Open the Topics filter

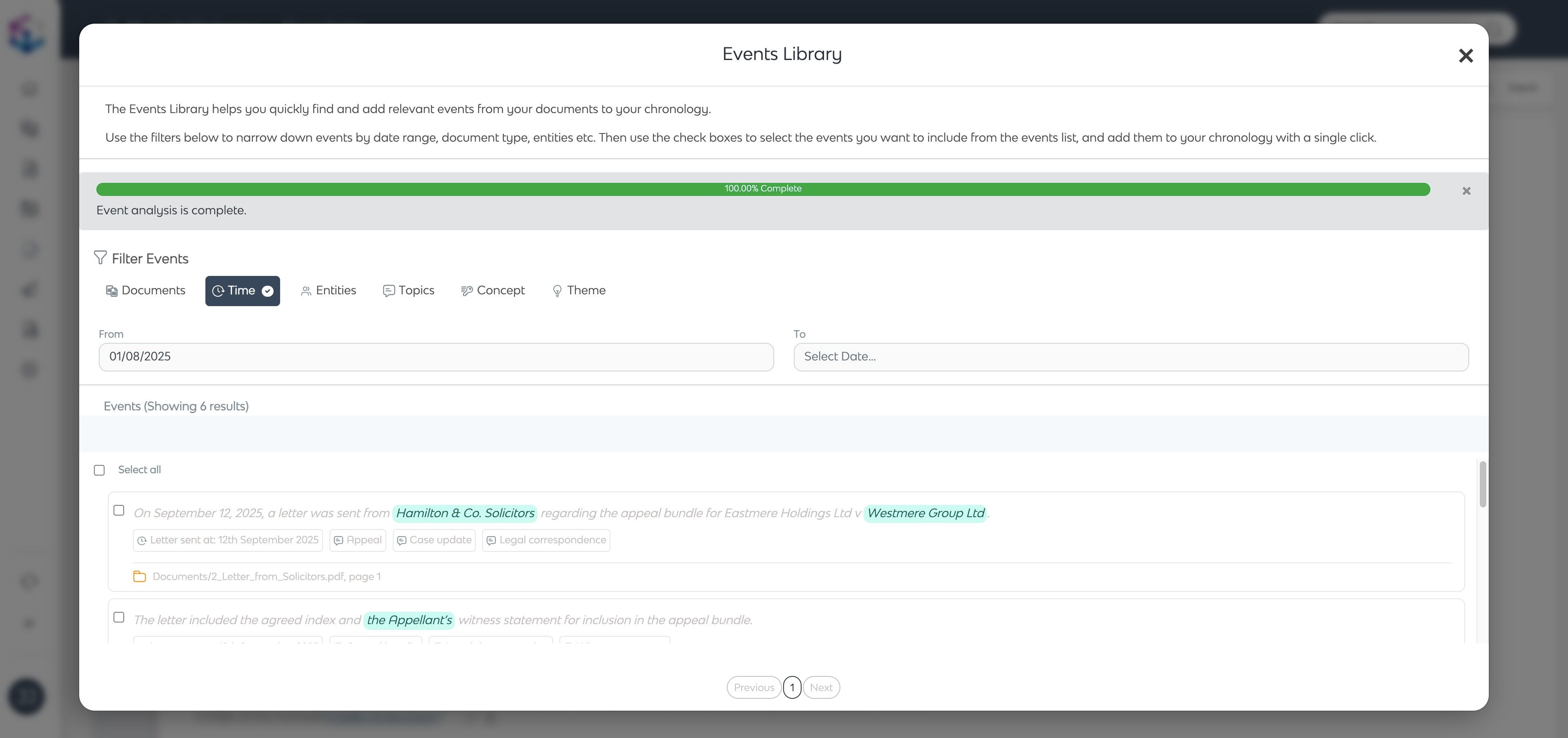[x=408, y=291]
